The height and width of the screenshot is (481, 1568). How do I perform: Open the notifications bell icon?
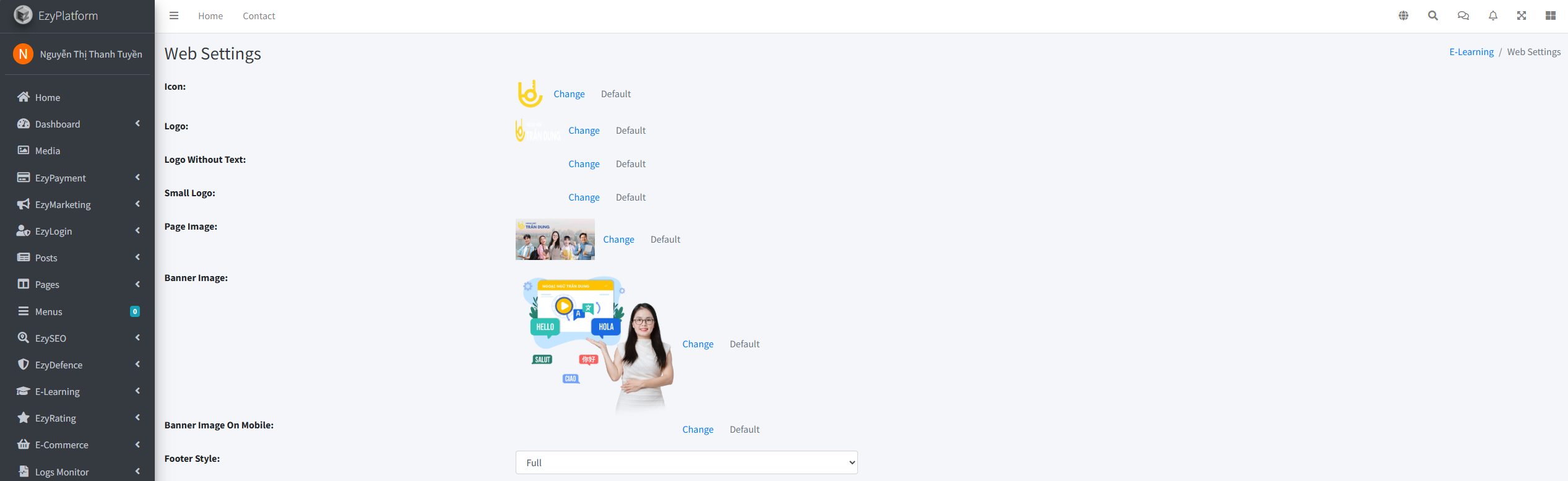pyautogui.click(x=1492, y=16)
